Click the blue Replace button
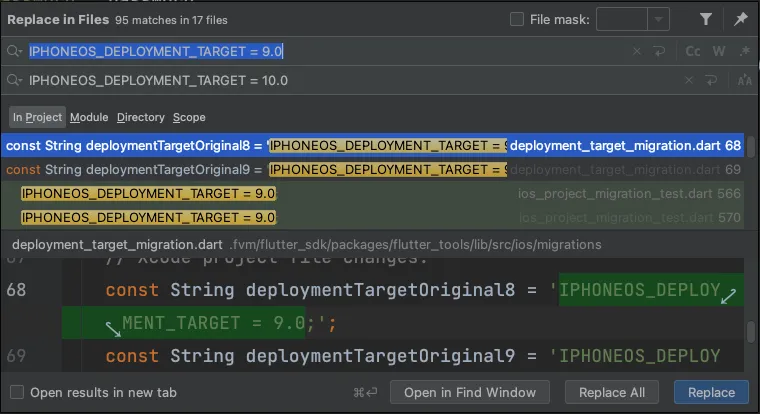Viewport: 760px width, 414px height. (x=711, y=392)
